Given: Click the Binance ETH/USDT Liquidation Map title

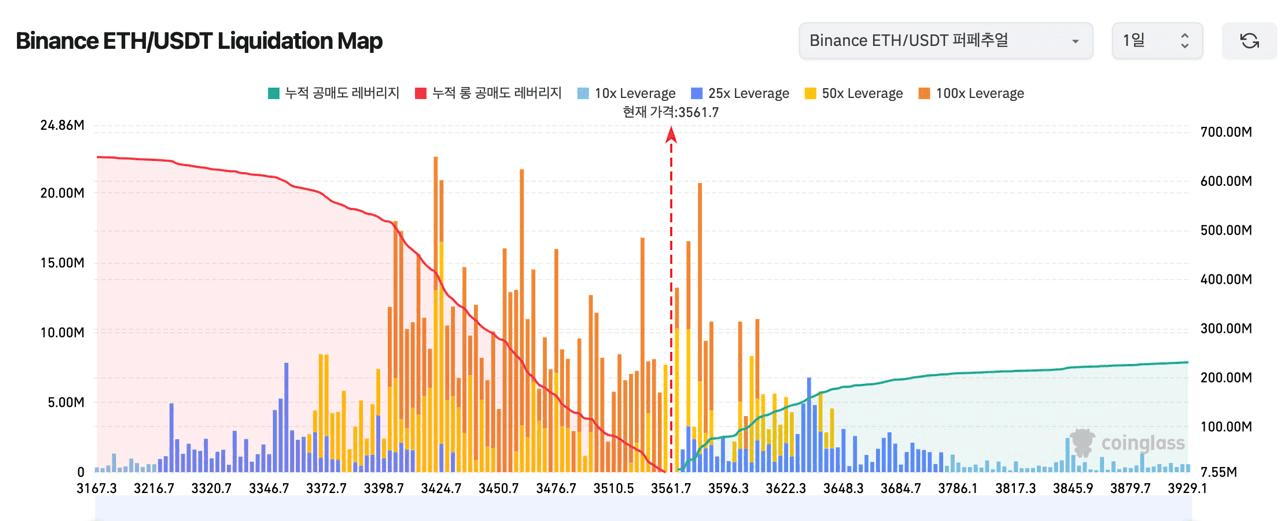Looking at the screenshot, I should click(x=199, y=41).
